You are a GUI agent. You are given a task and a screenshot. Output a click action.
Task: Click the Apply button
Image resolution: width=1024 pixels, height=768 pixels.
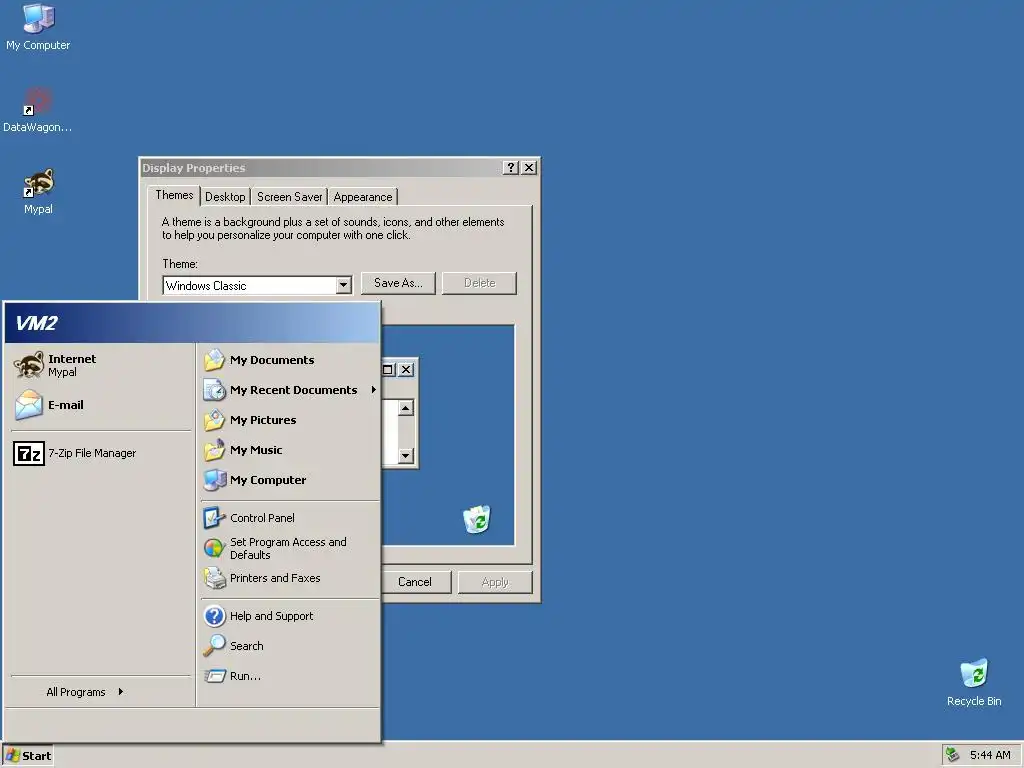click(x=495, y=582)
